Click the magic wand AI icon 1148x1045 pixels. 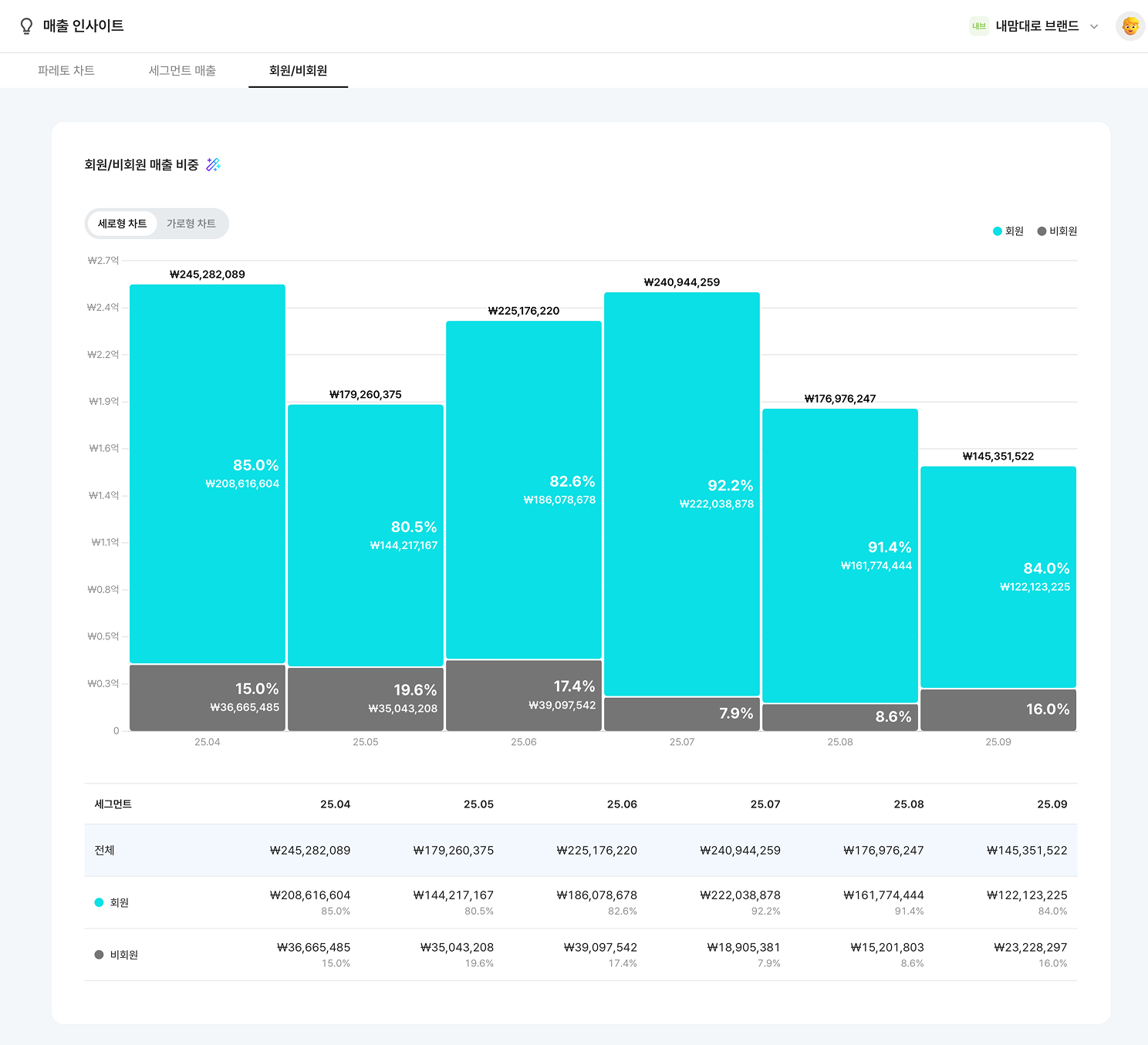(x=213, y=165)
